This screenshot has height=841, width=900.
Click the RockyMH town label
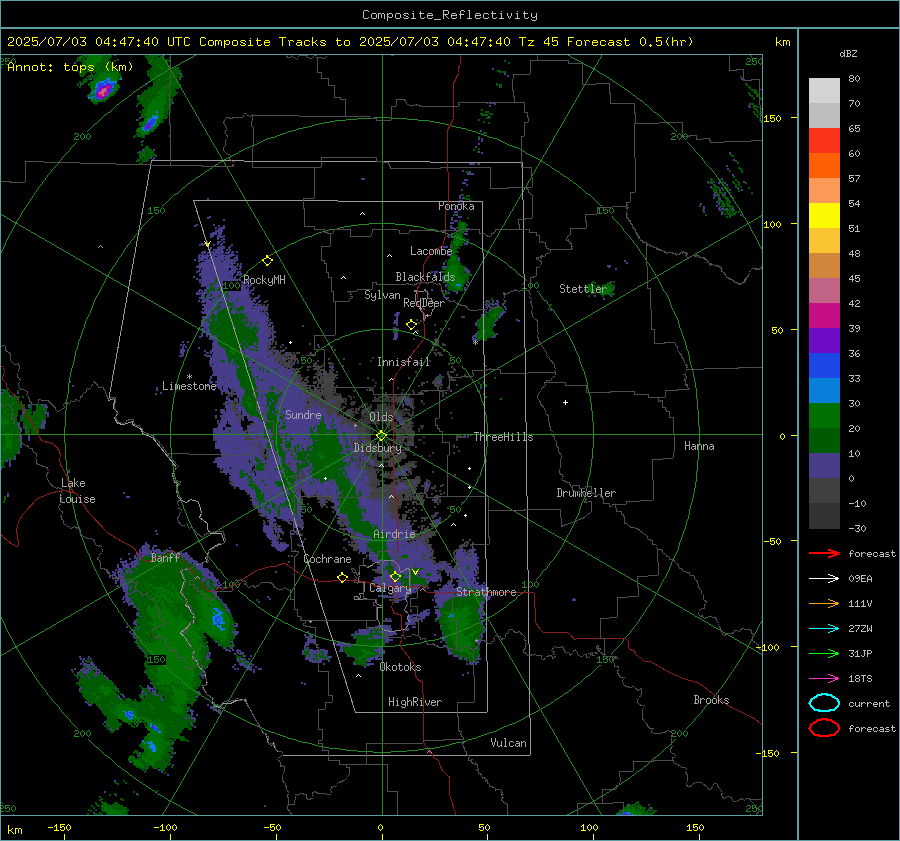[264, 280]
